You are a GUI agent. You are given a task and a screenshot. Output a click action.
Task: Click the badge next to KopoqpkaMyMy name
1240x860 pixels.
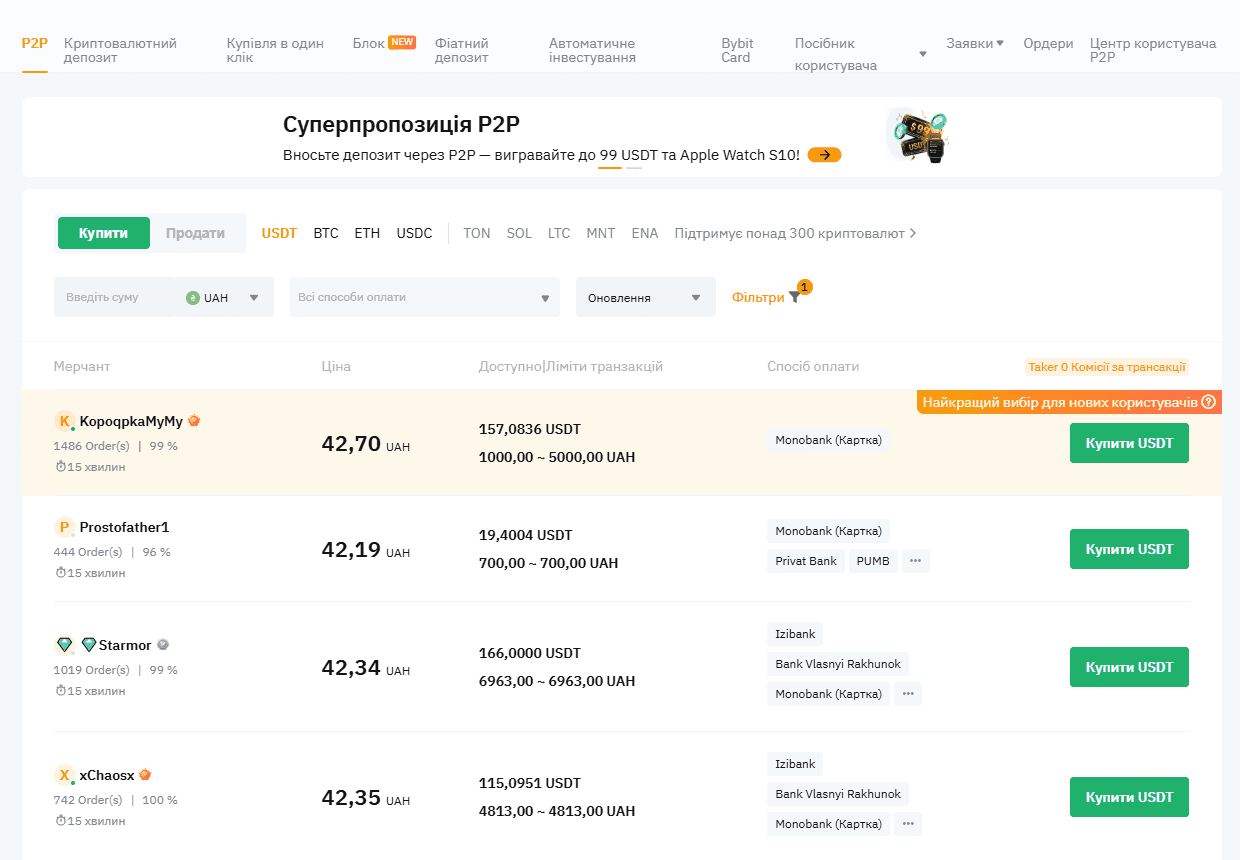[194, 421]
